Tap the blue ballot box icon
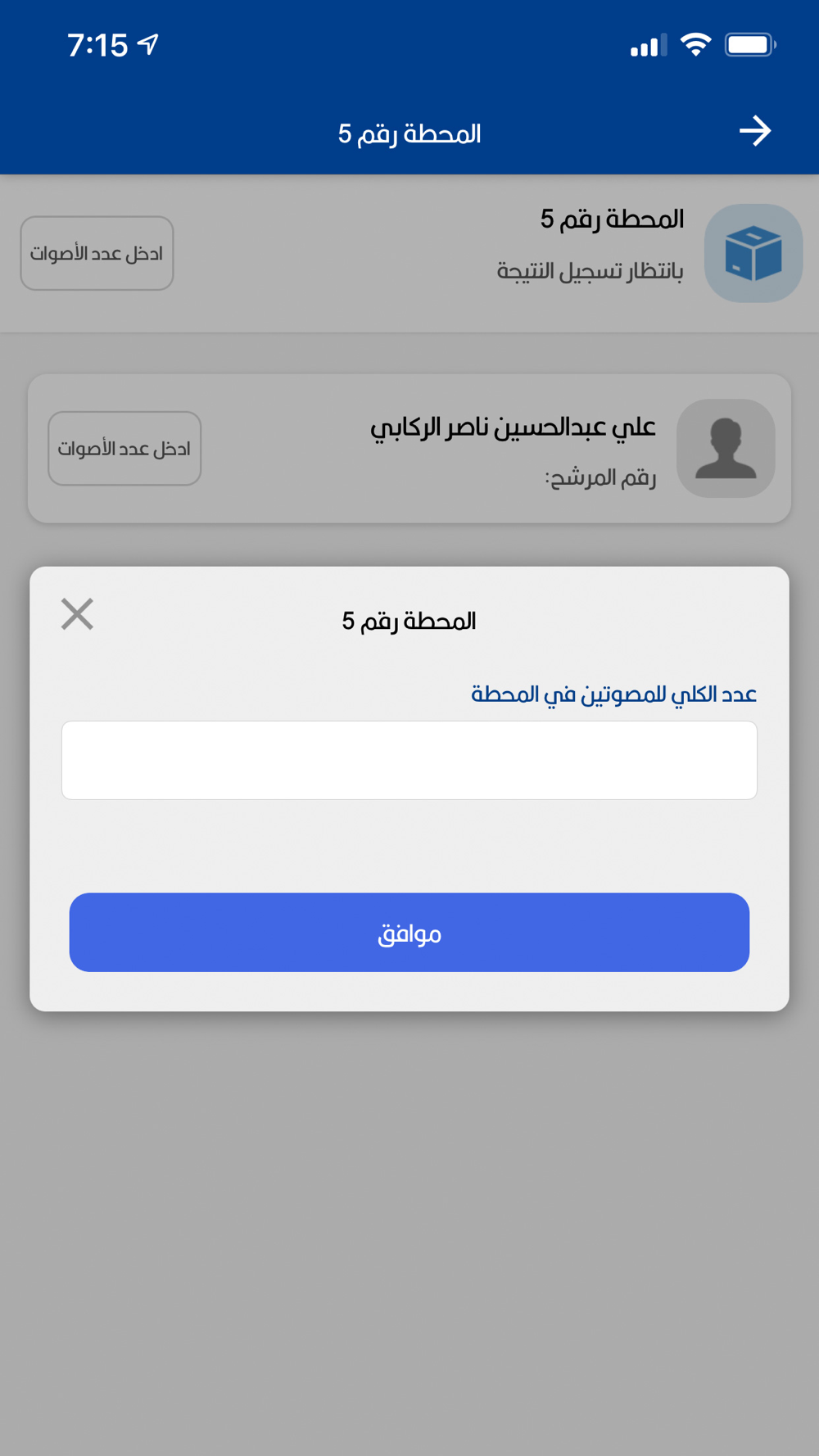819x1456 pixels. (x=753, y=253)
